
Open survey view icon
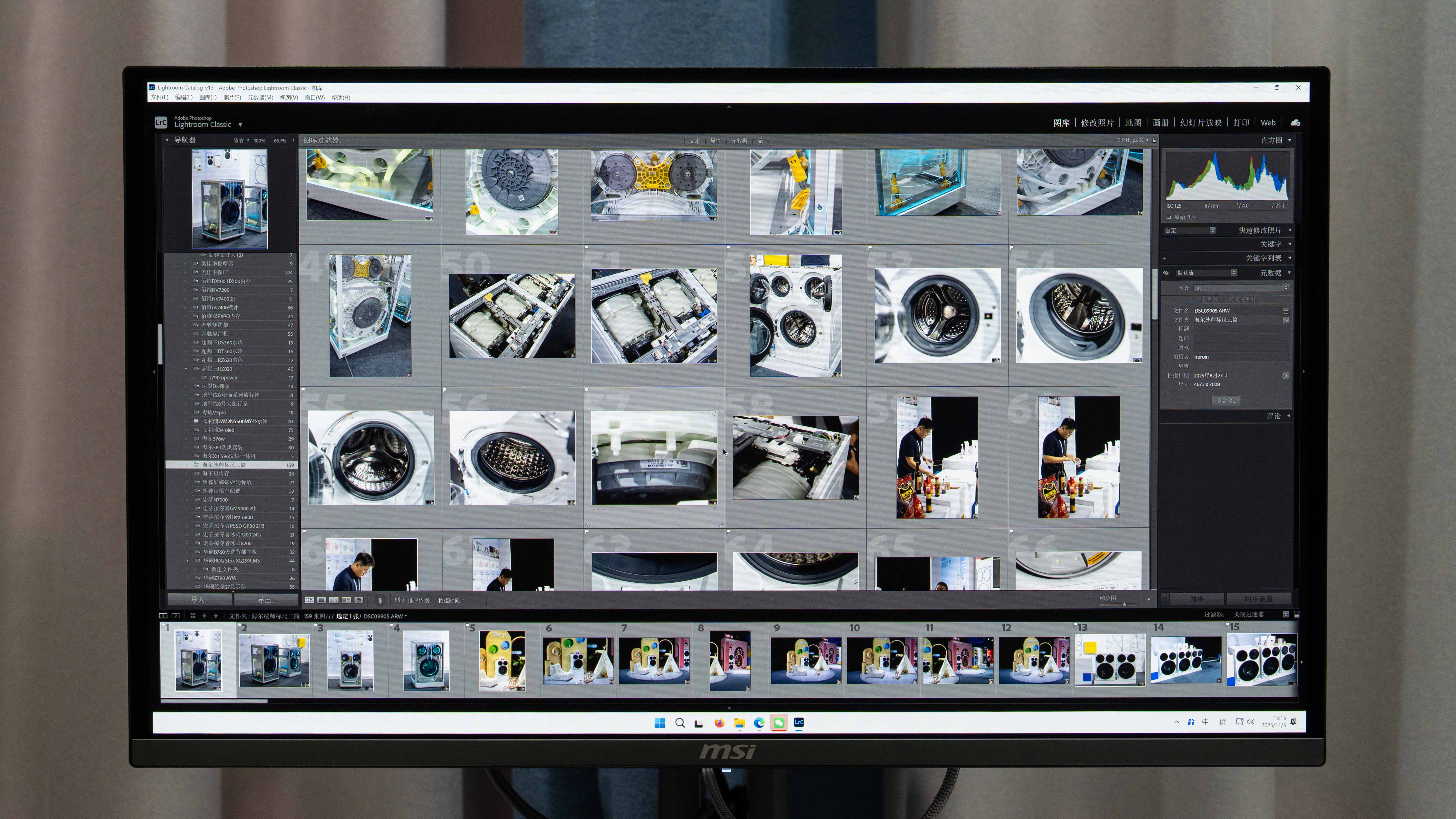tap(346, 600)
